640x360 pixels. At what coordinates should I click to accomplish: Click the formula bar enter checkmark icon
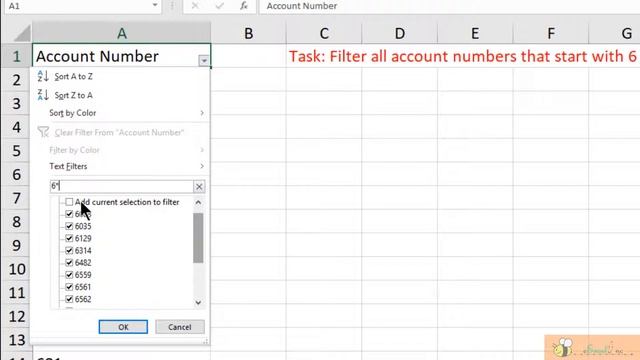(220, 6)
